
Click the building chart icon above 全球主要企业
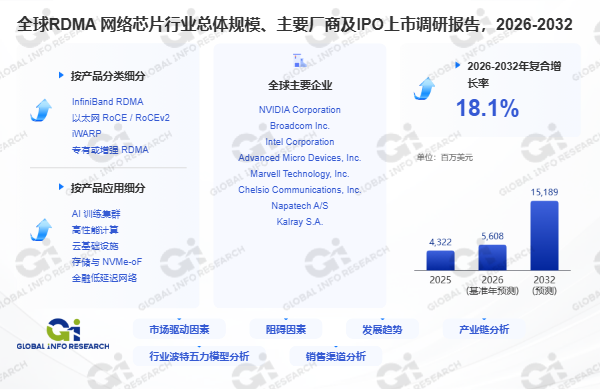click(x=300, y=60)
